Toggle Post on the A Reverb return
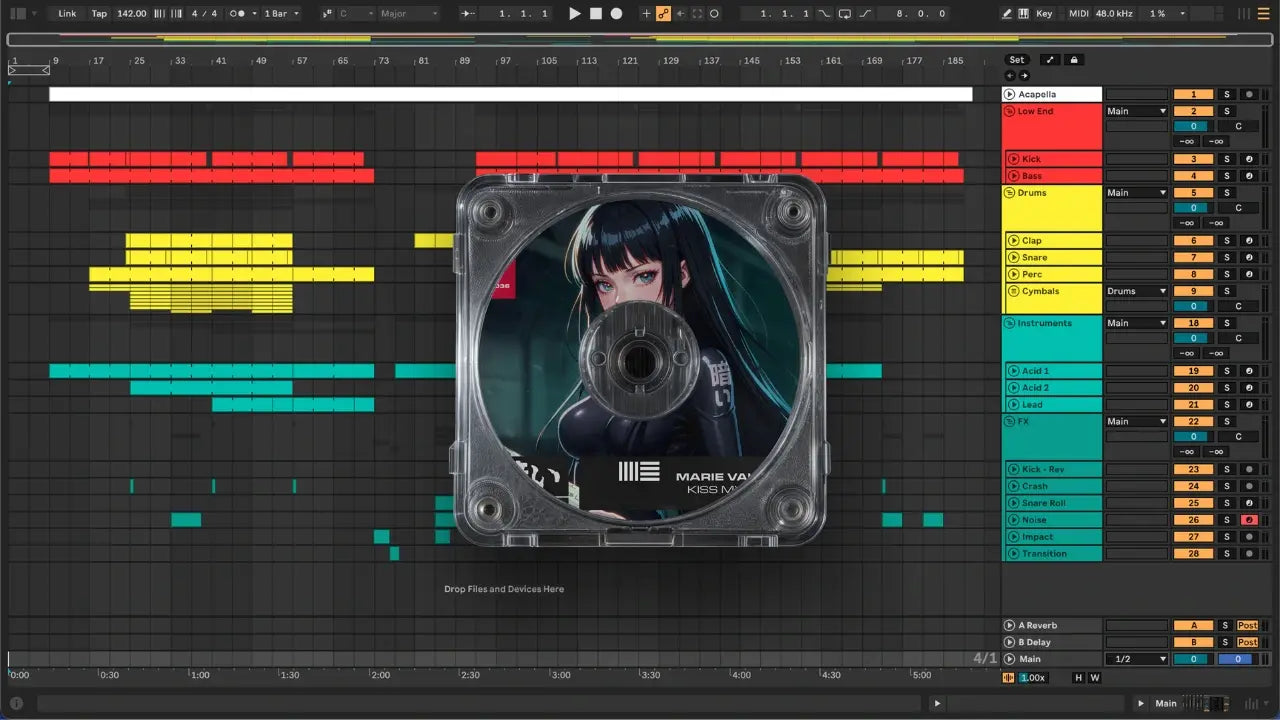 (1247, 626)
